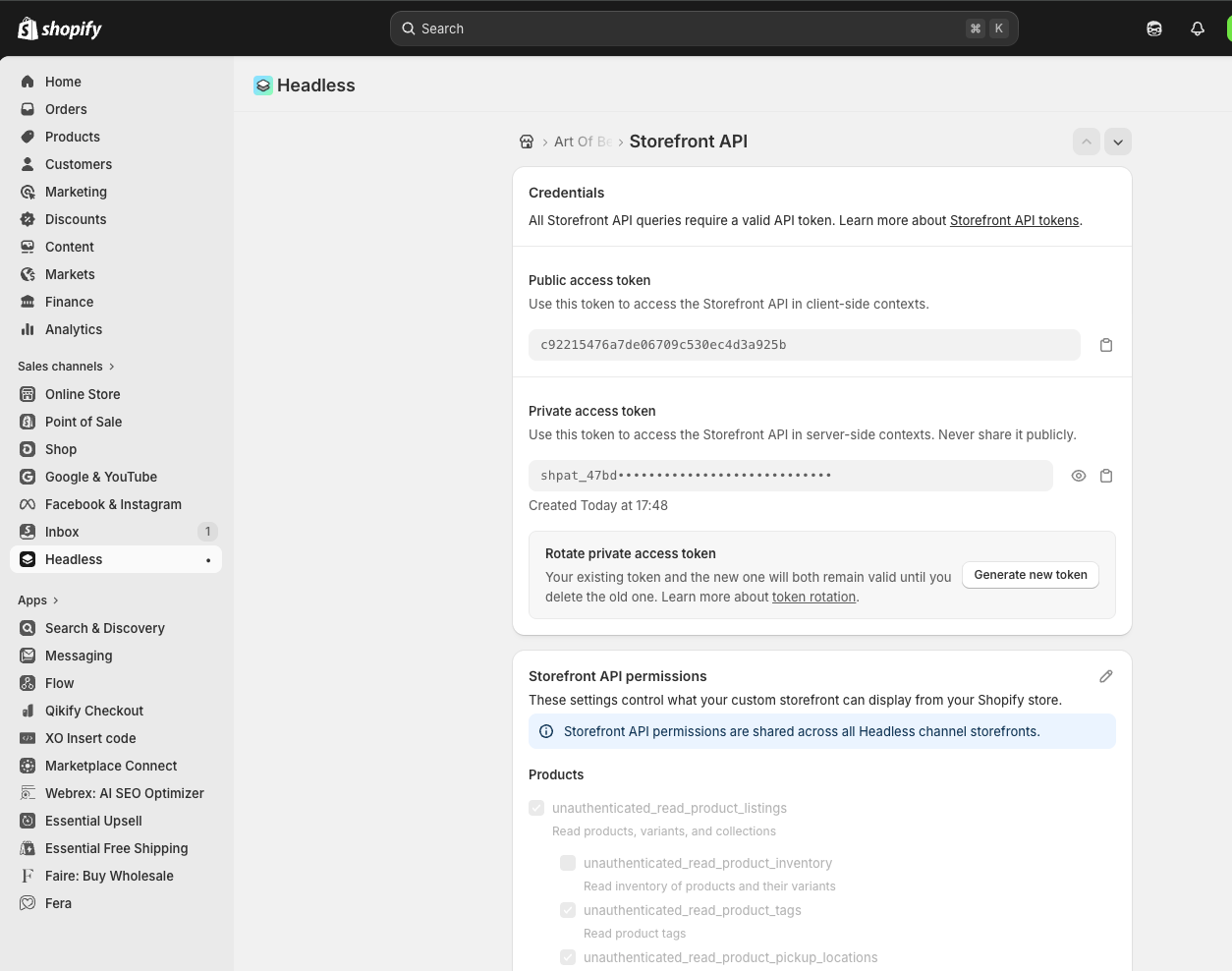Reveal the private access token

pyautogui.click(x=1079, y=476)
